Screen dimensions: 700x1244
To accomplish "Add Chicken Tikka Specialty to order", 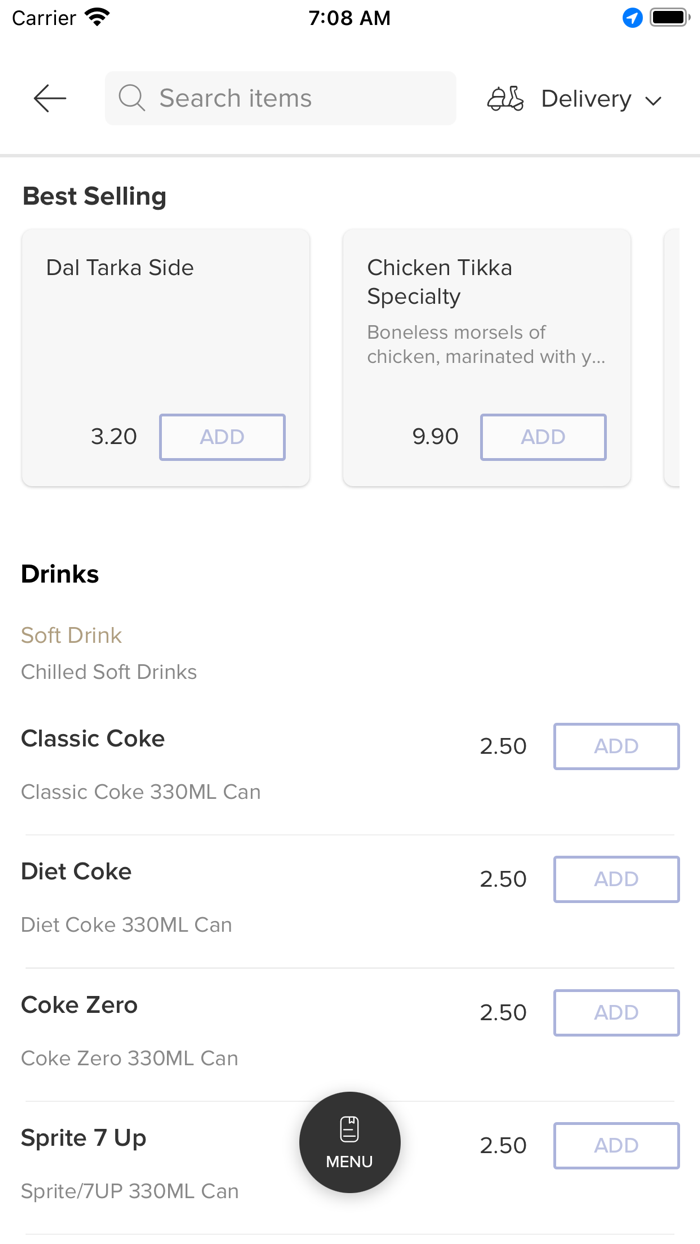I will pos(543,437).
